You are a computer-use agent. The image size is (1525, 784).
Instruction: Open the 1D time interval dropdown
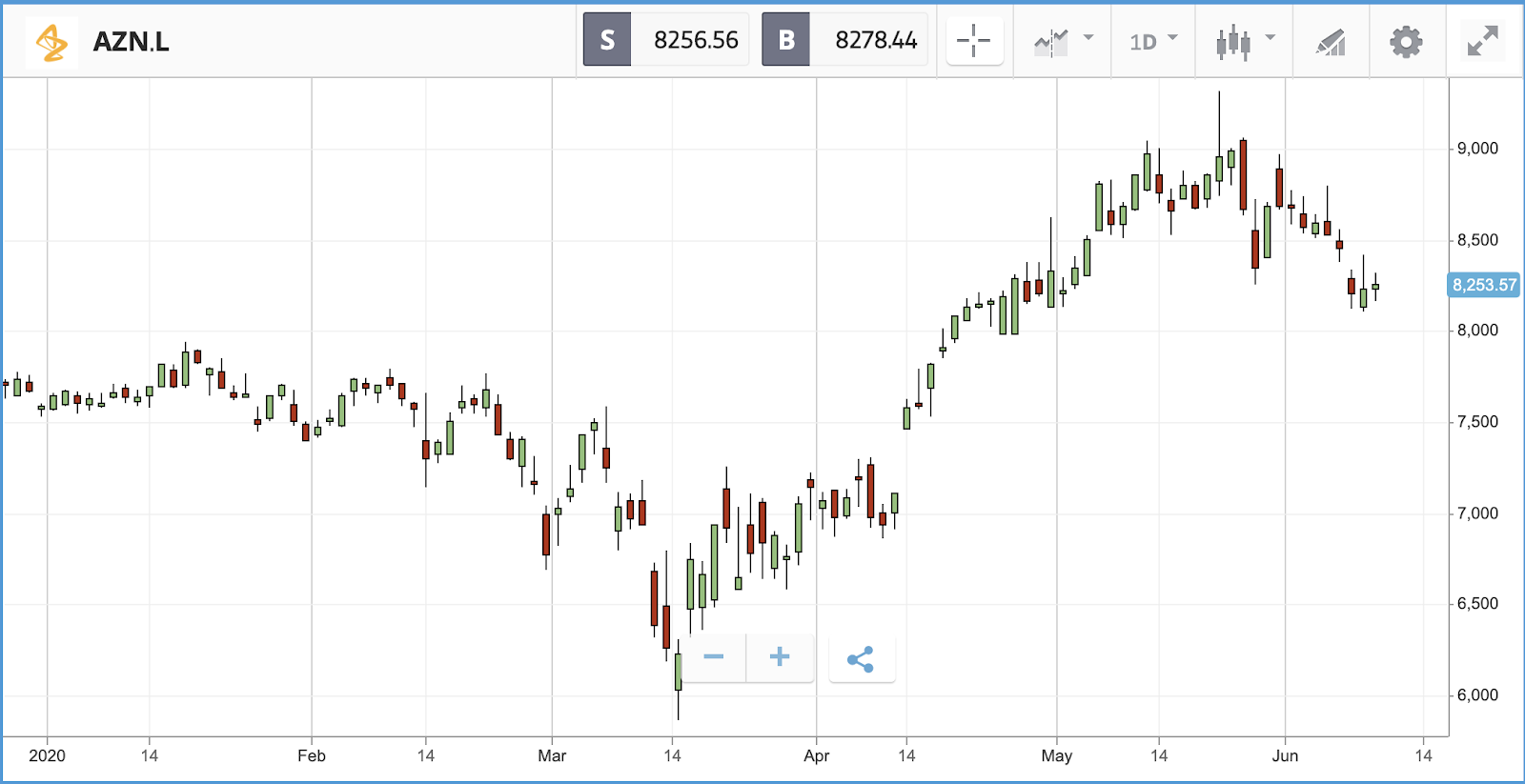click(x=1153, y=41)
